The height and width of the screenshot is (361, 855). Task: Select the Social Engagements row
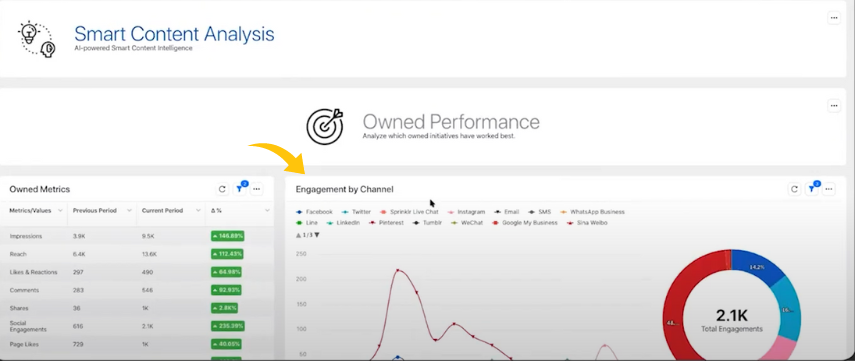pos(137,326)
